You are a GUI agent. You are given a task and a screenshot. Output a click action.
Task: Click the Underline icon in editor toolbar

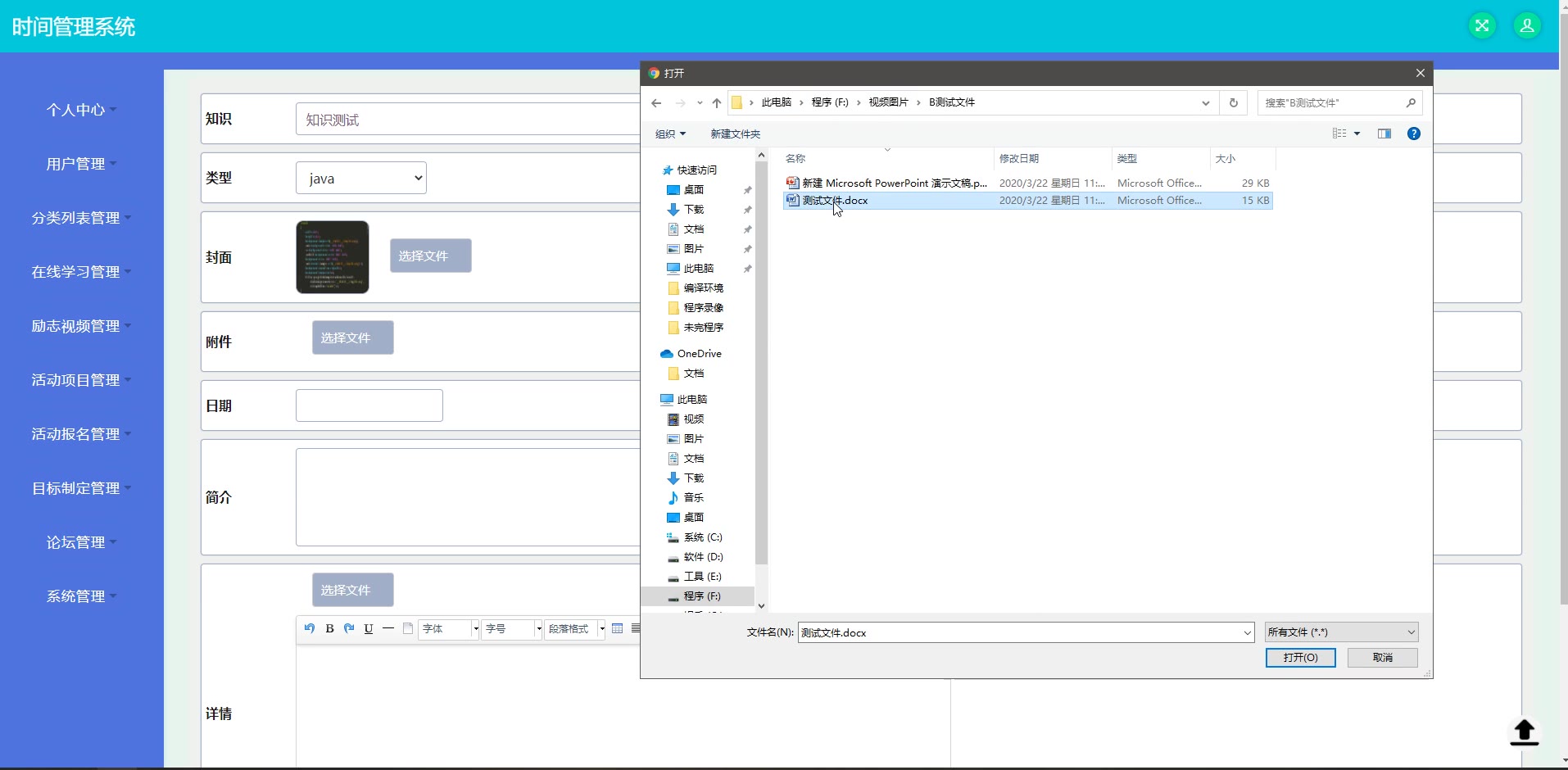pyautogui.click(x=369, y=629)
